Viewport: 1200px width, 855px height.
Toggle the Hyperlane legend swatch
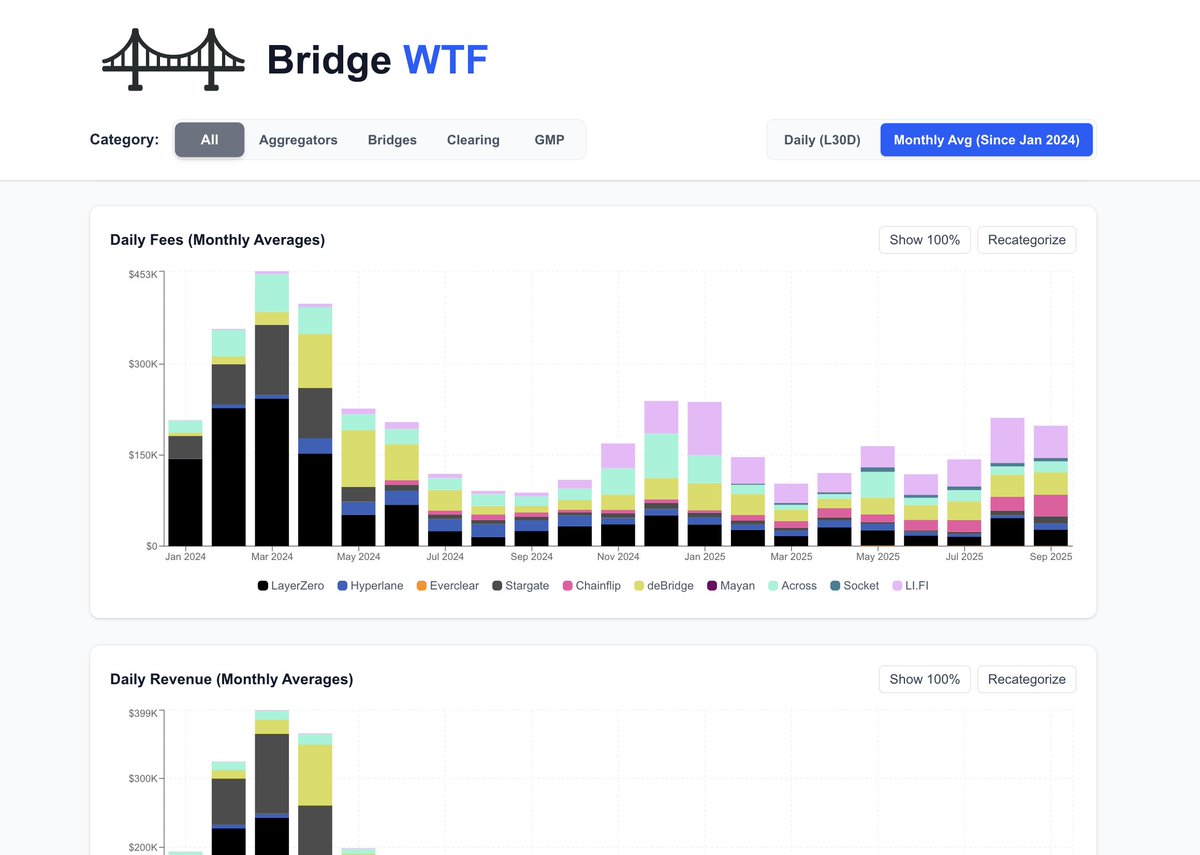pyautogui.click(x=342, y=586)
